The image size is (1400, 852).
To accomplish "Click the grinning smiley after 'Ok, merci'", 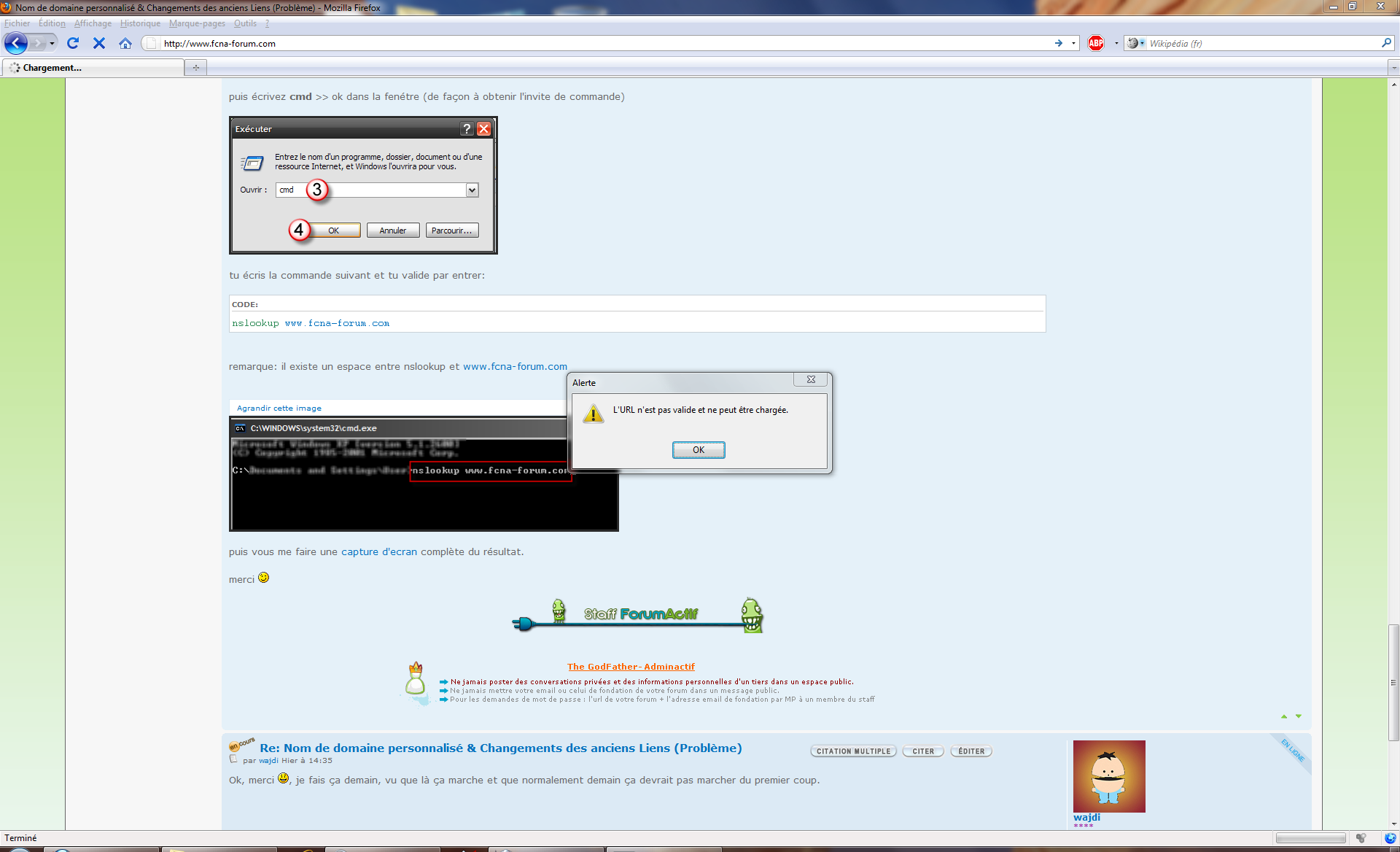I will [x=283, y=778].
